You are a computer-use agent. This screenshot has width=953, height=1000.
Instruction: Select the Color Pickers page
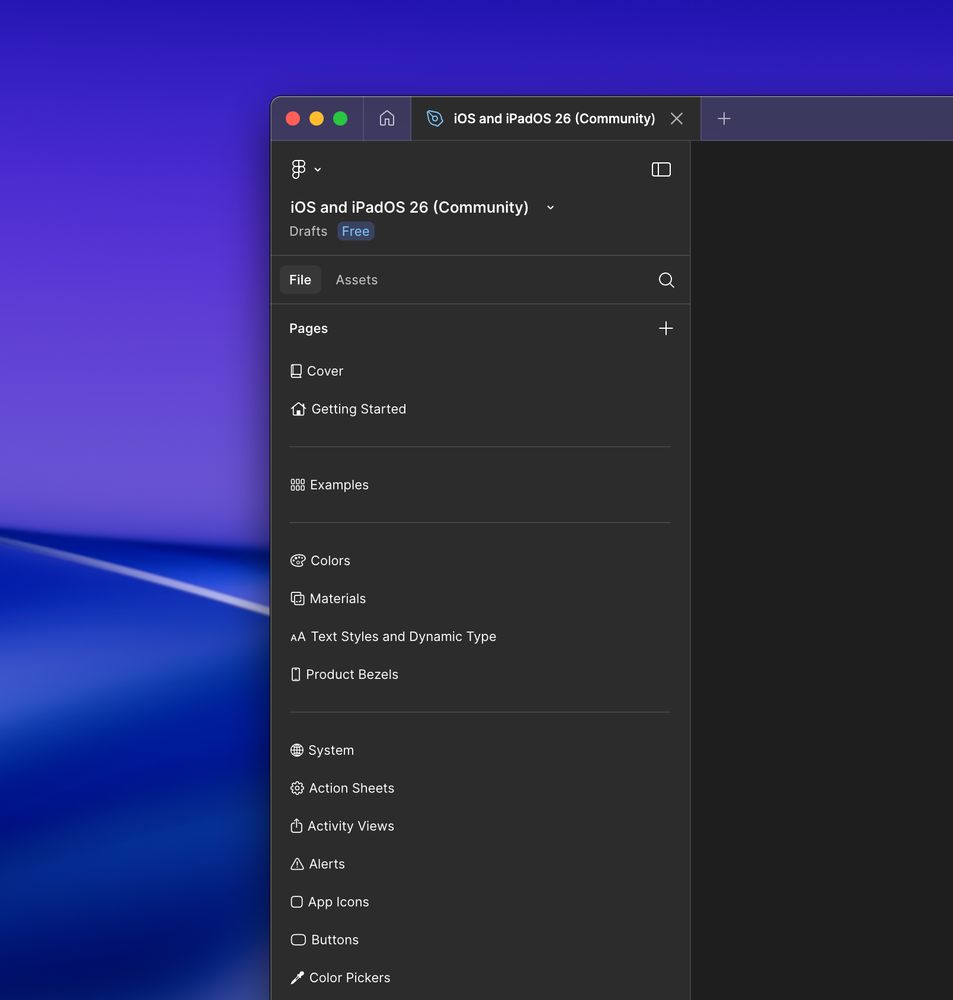point(349,978)
